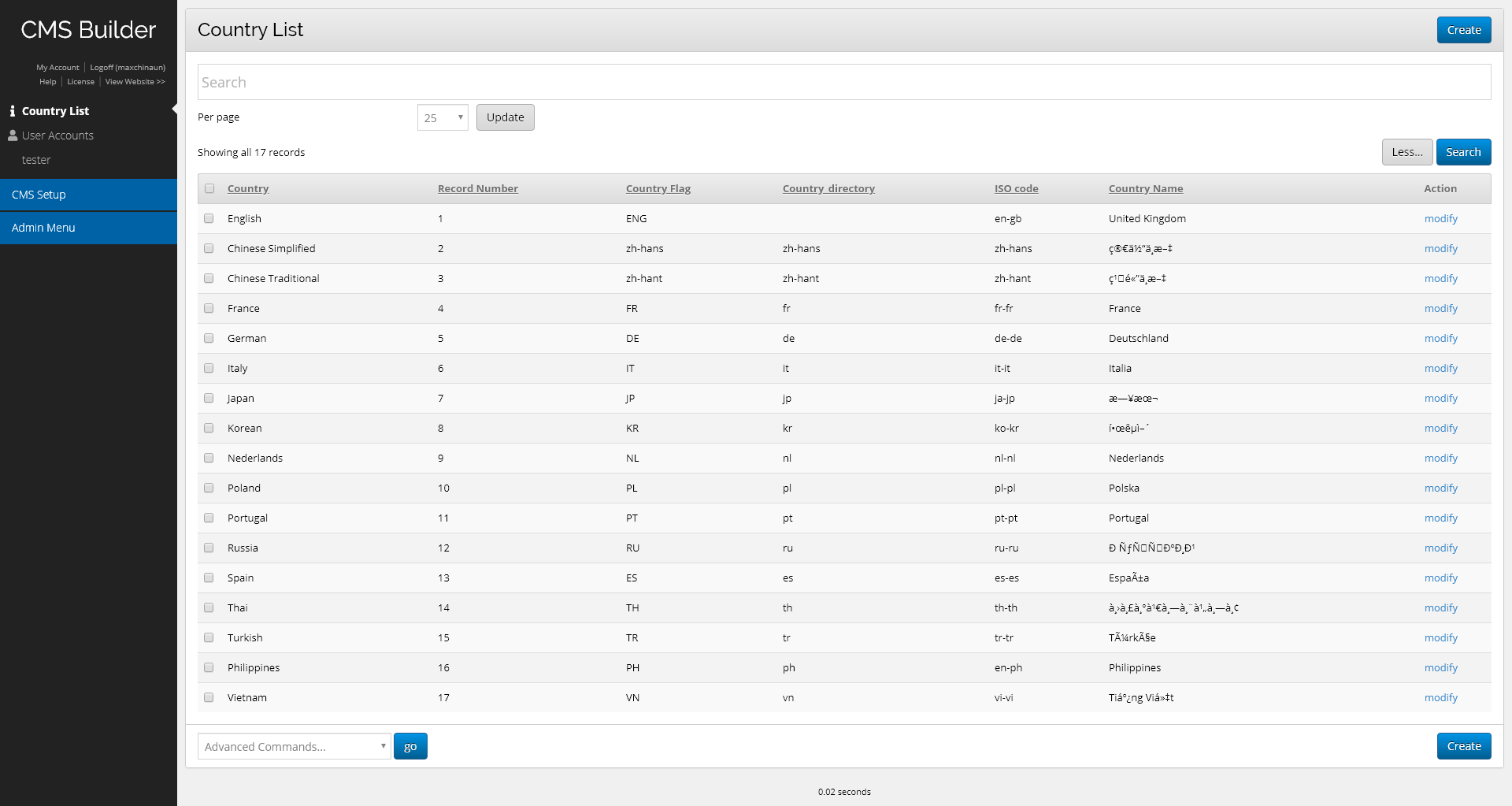
Task: Click the top Create button
Action: click(1463, 30)
